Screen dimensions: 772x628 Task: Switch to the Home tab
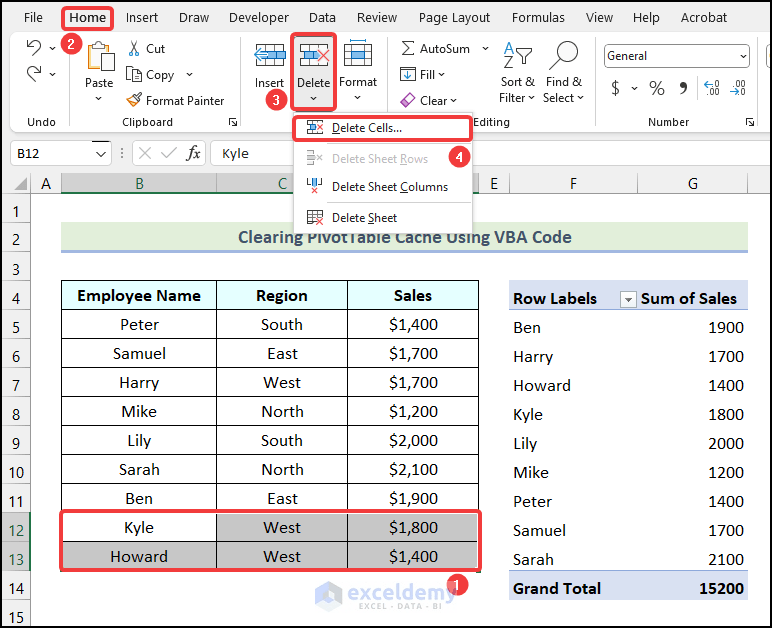tap(88, 18)
